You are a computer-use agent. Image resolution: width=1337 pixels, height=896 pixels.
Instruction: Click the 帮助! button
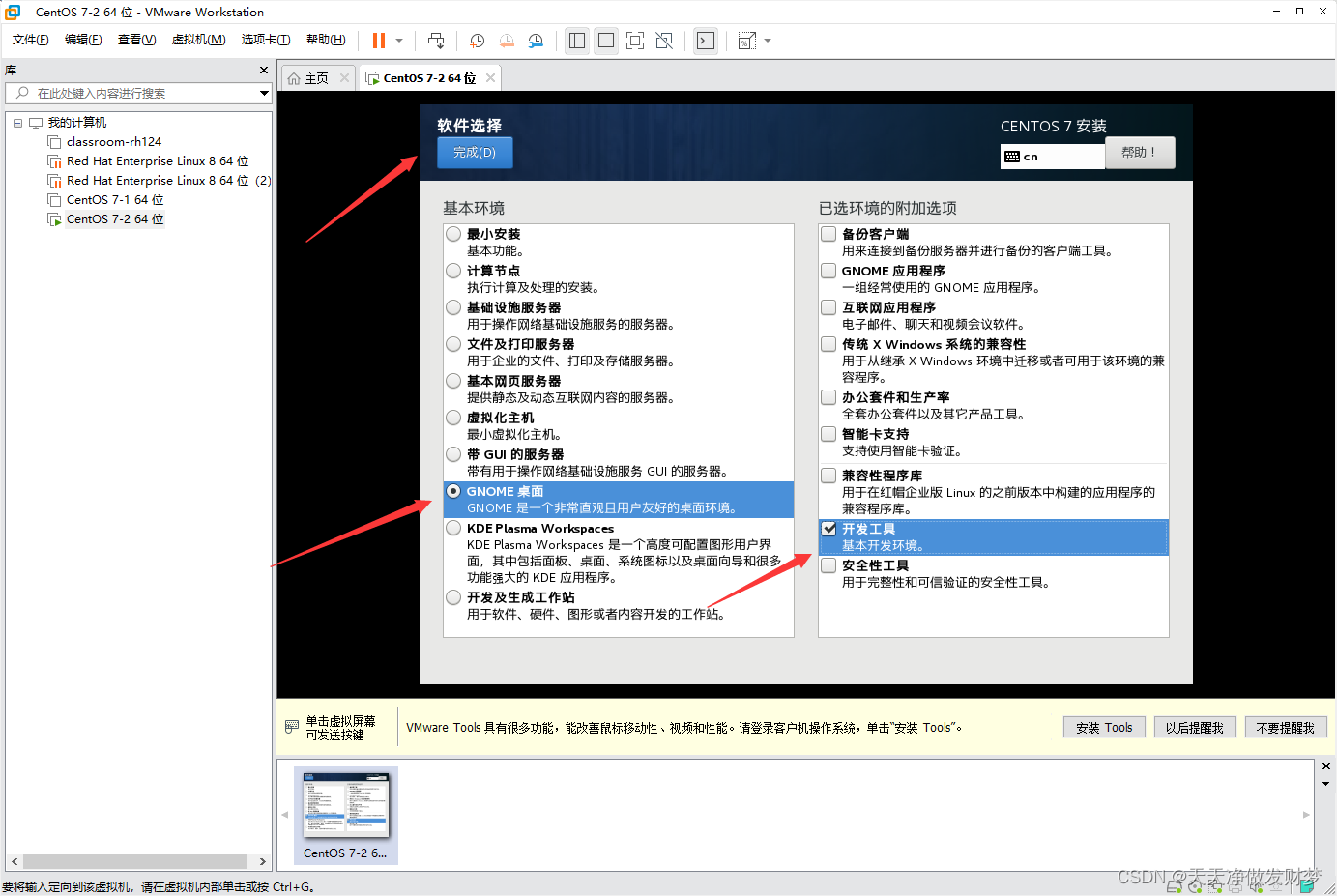pos(1140,153)
